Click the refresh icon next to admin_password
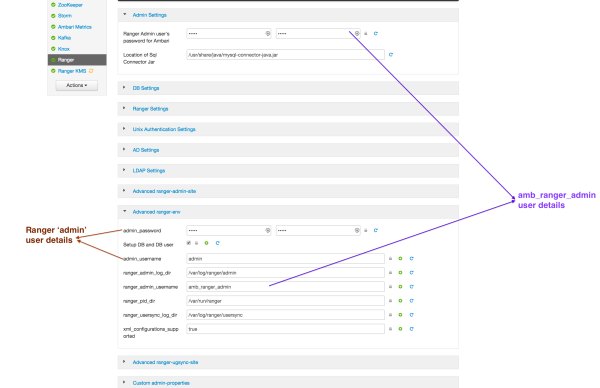This screenshot has width=600, height=388. click(x=376, y=230)
